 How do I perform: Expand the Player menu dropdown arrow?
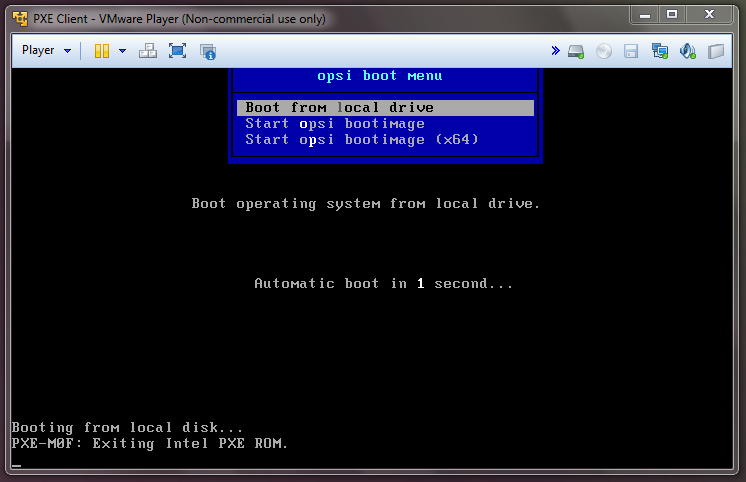[x=67, y=50]
